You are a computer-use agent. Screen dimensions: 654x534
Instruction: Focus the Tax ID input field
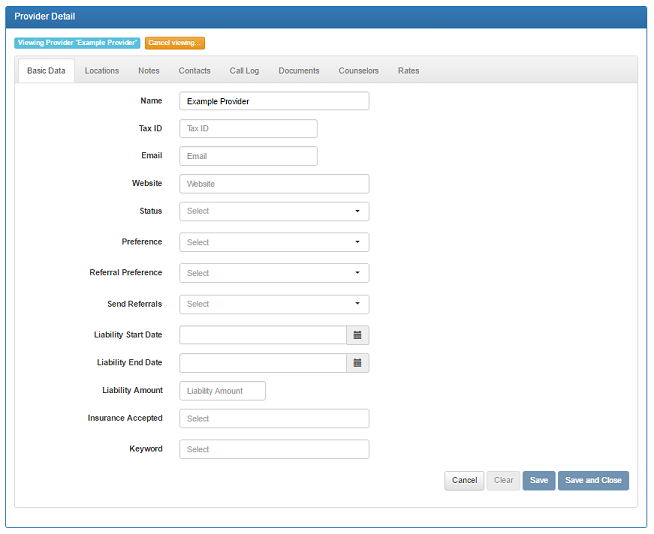pyautogui.click(x=248, y=128)
